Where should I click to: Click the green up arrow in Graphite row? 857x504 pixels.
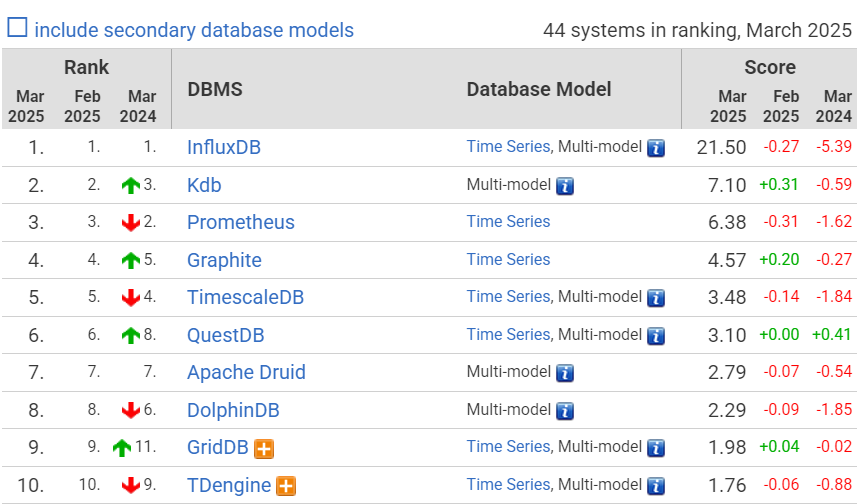131,260
